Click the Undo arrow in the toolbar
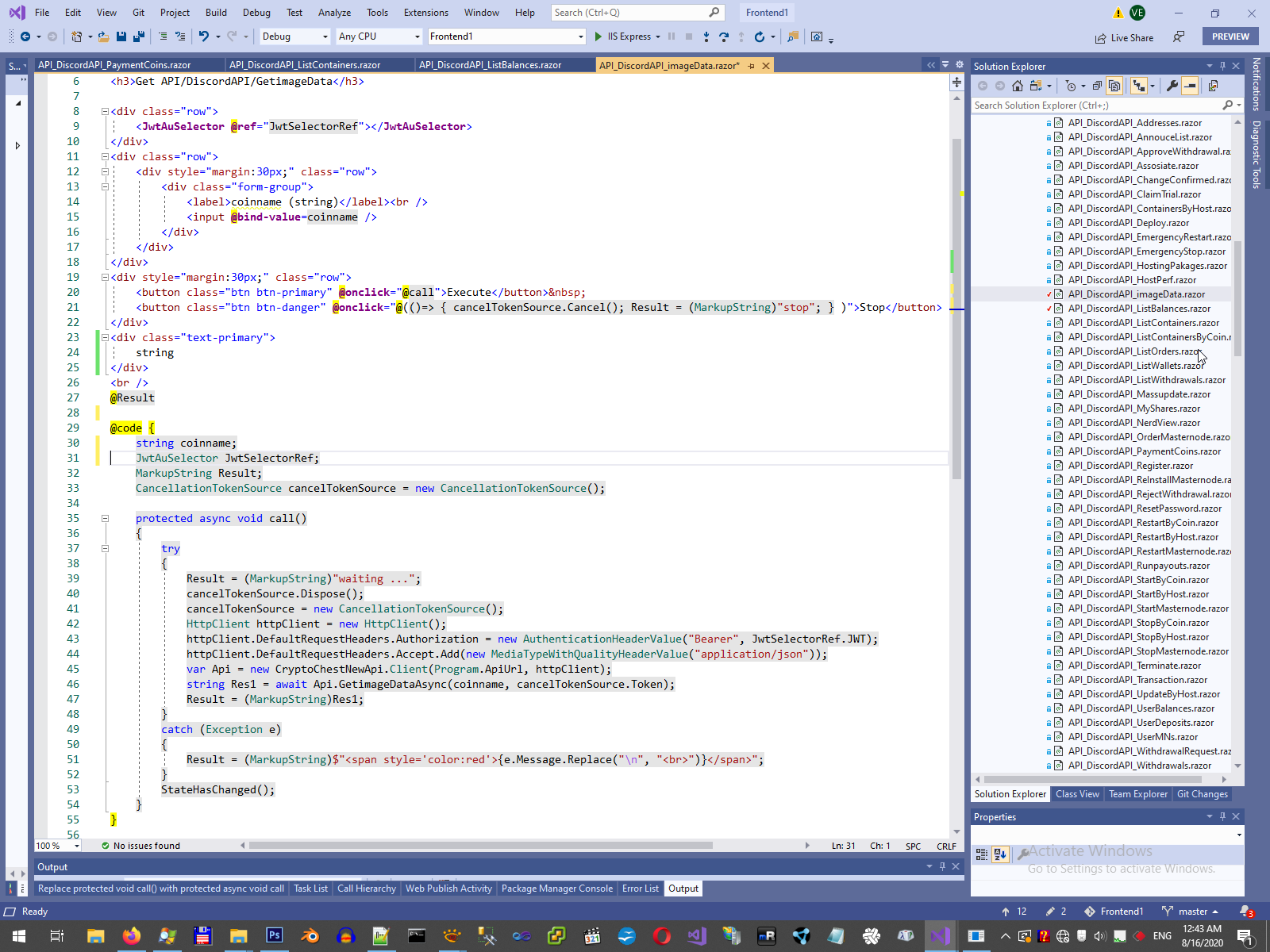 coord(204,36)
